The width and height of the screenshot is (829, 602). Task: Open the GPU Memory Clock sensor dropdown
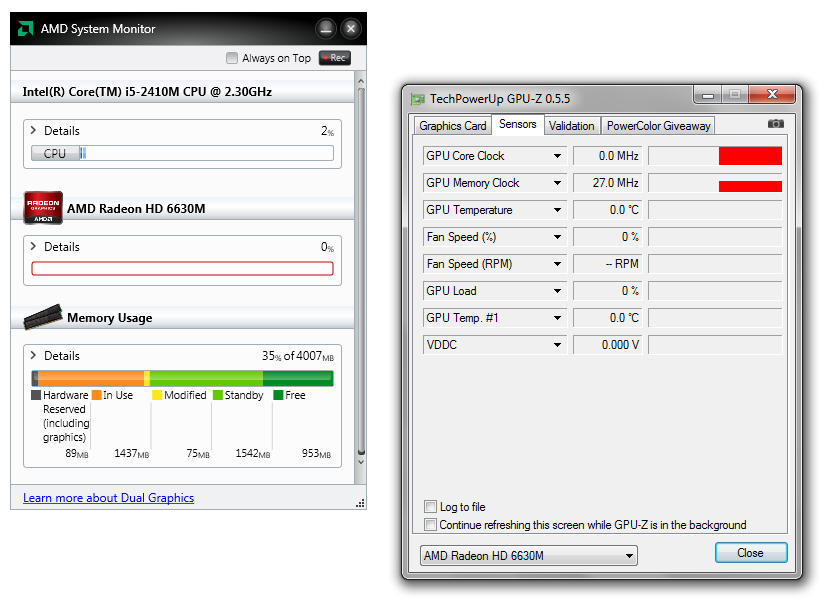[557, 183]
